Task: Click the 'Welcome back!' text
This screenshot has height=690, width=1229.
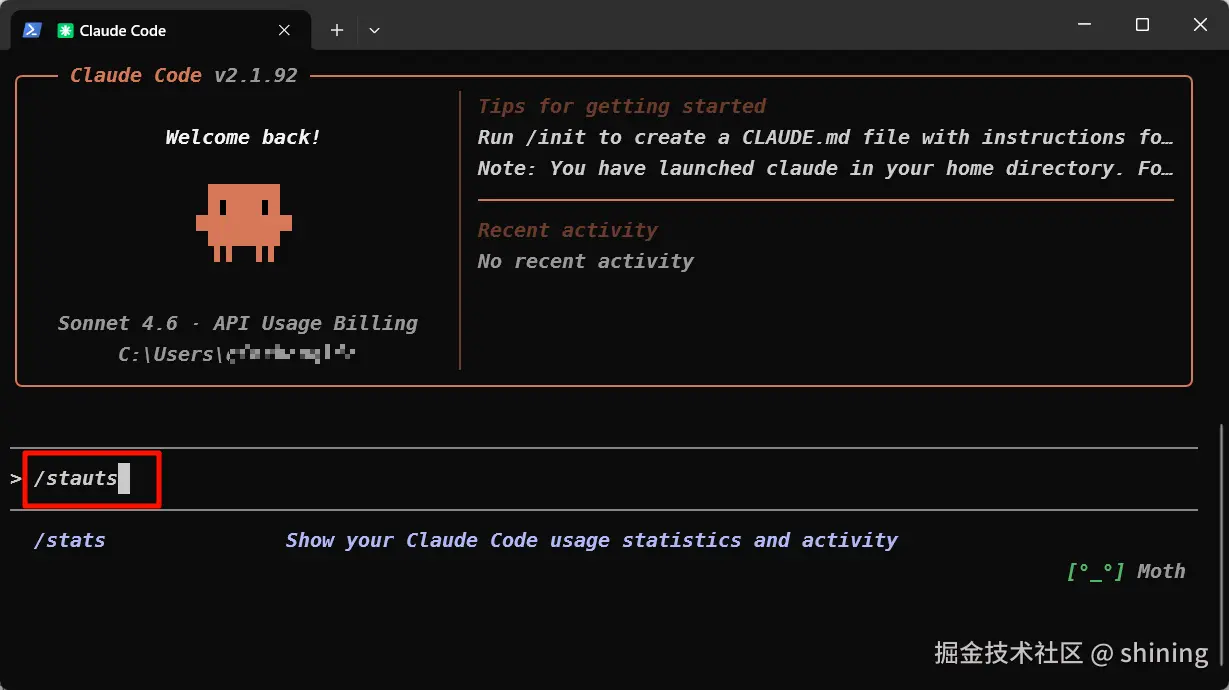Action: coord(243,137)
